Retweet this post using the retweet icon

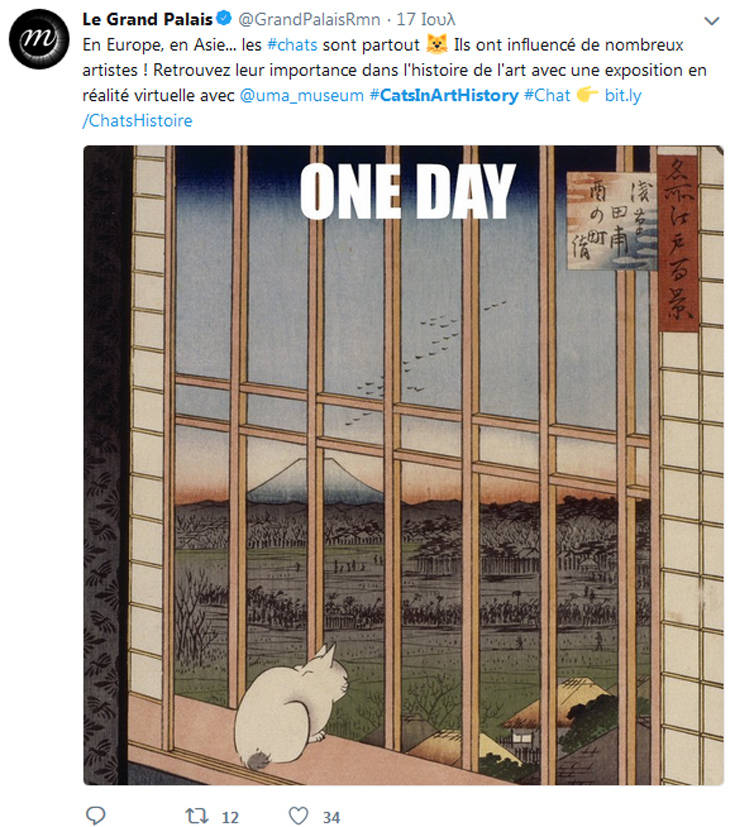click(197, 816)
